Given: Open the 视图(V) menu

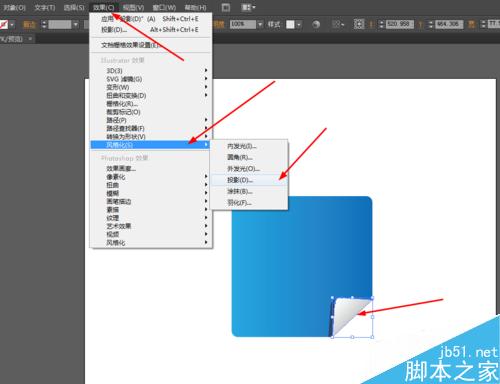Looking at the screenshot, I should [x=133, y=7].
